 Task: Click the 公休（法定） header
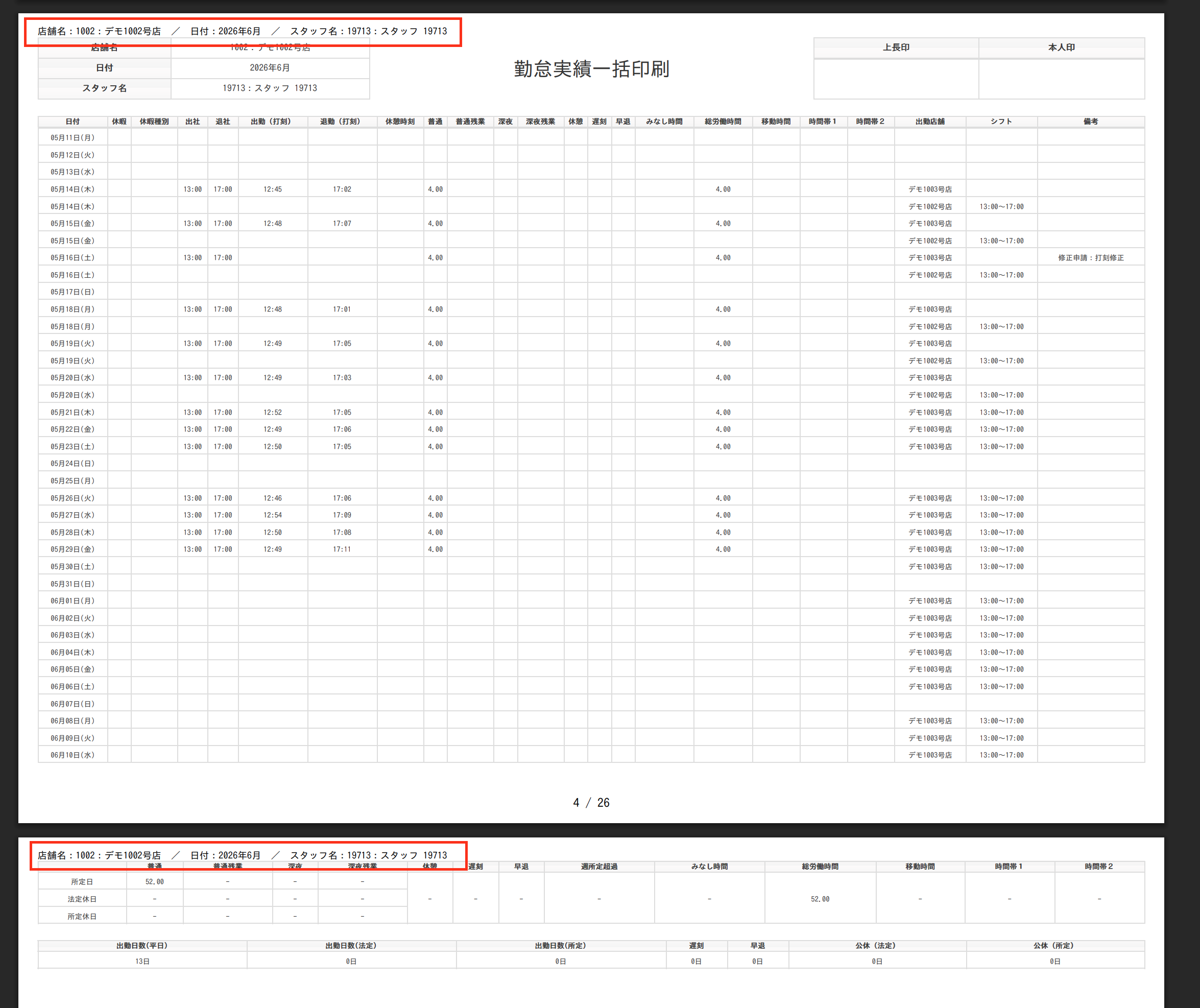[x=877, y=946]
